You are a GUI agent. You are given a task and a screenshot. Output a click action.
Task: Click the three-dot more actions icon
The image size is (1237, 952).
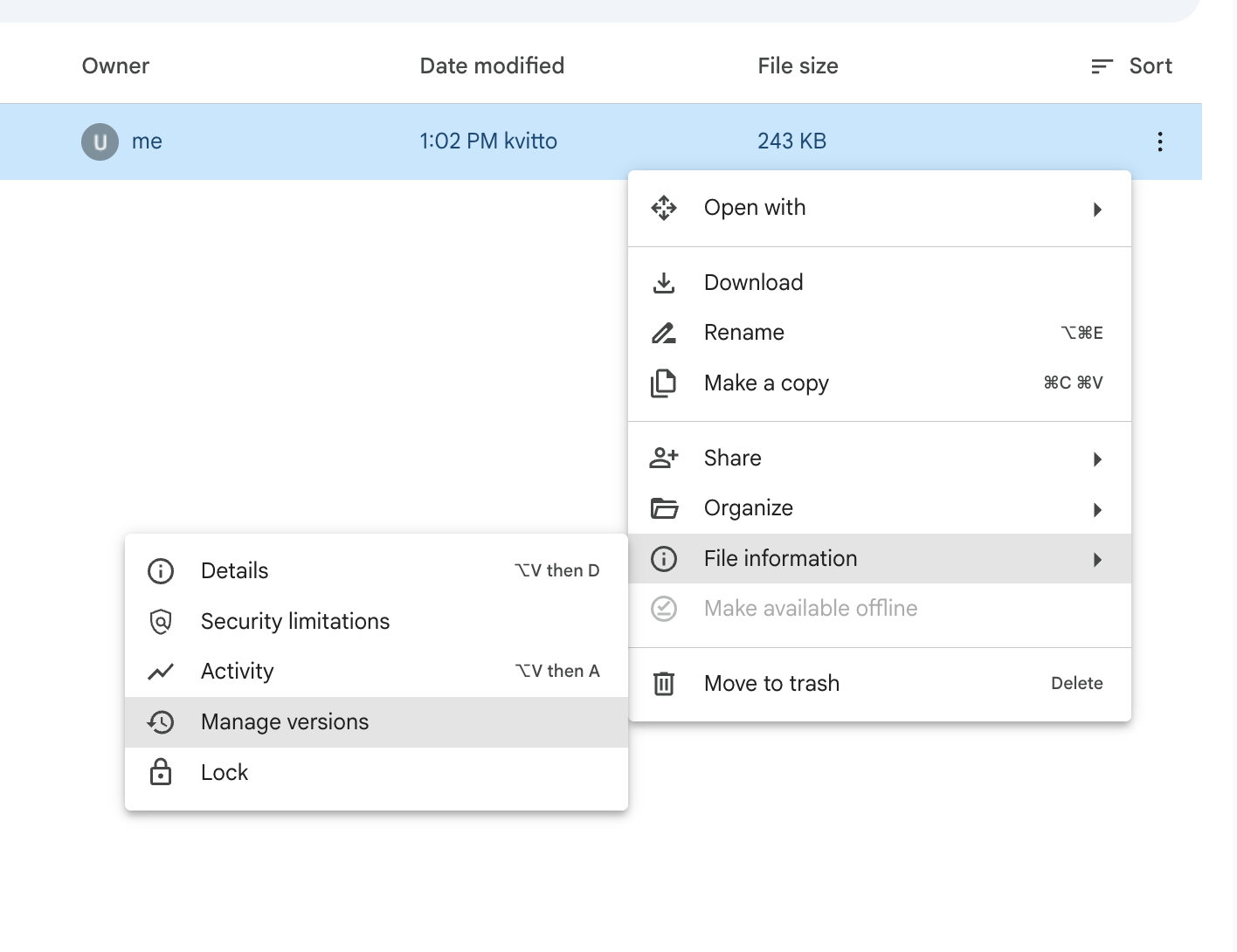click(x=1159, y=141)
